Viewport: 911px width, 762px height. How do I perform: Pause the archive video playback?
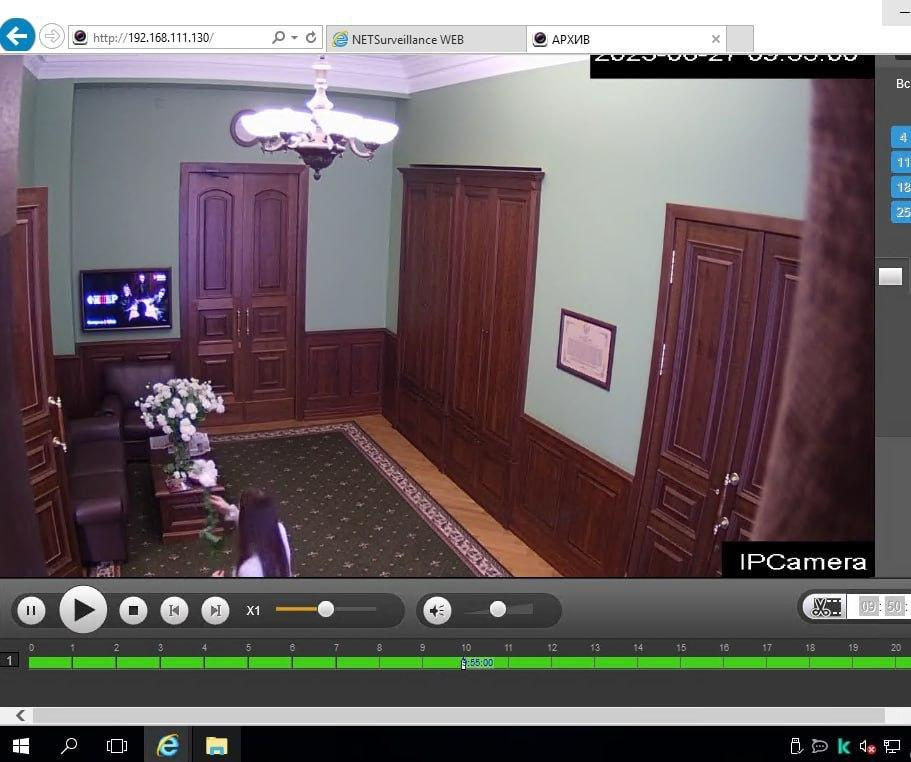point(31,610)
